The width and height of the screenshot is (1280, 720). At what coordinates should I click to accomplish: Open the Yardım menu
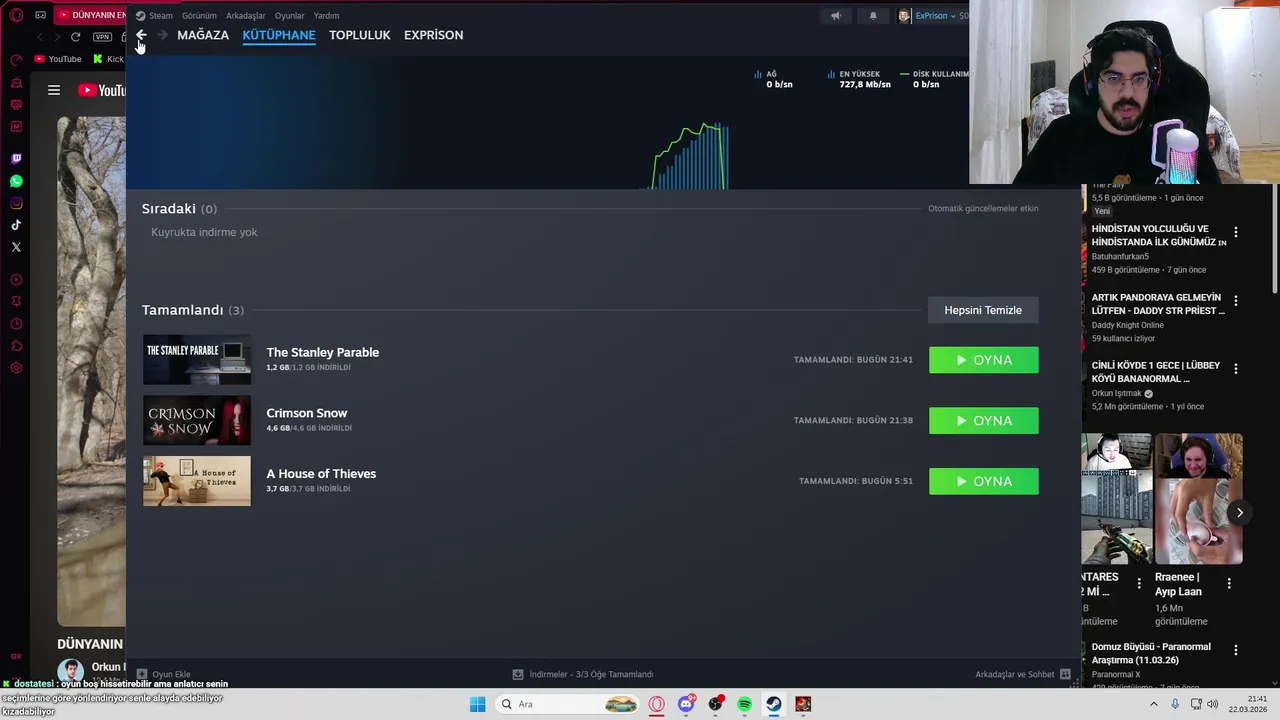(326, 16)
